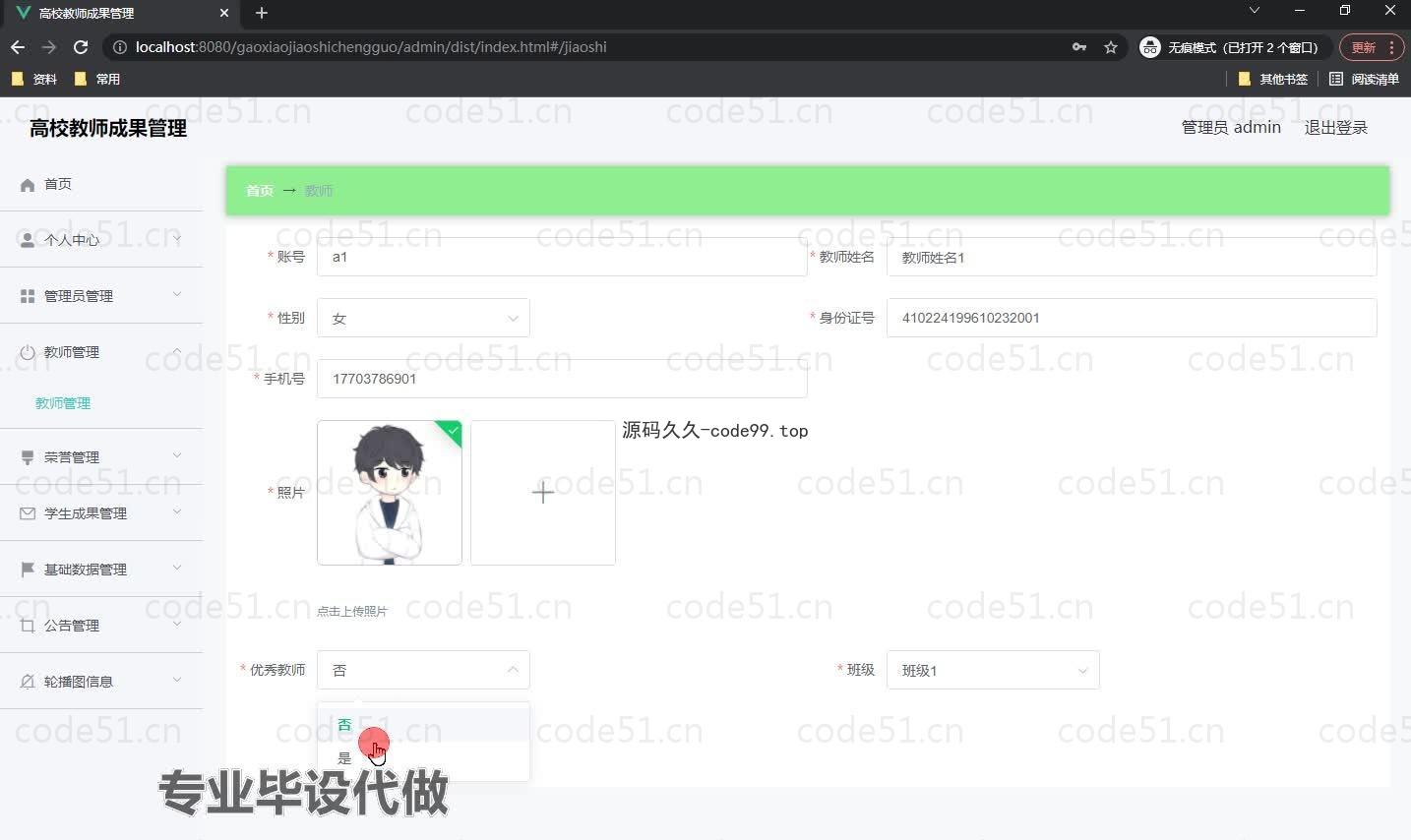This screenshot has width=1411, height=840.
Task: Click 管理员 admin in the header
Action: pyautogui.click(x=1231, y=128)
